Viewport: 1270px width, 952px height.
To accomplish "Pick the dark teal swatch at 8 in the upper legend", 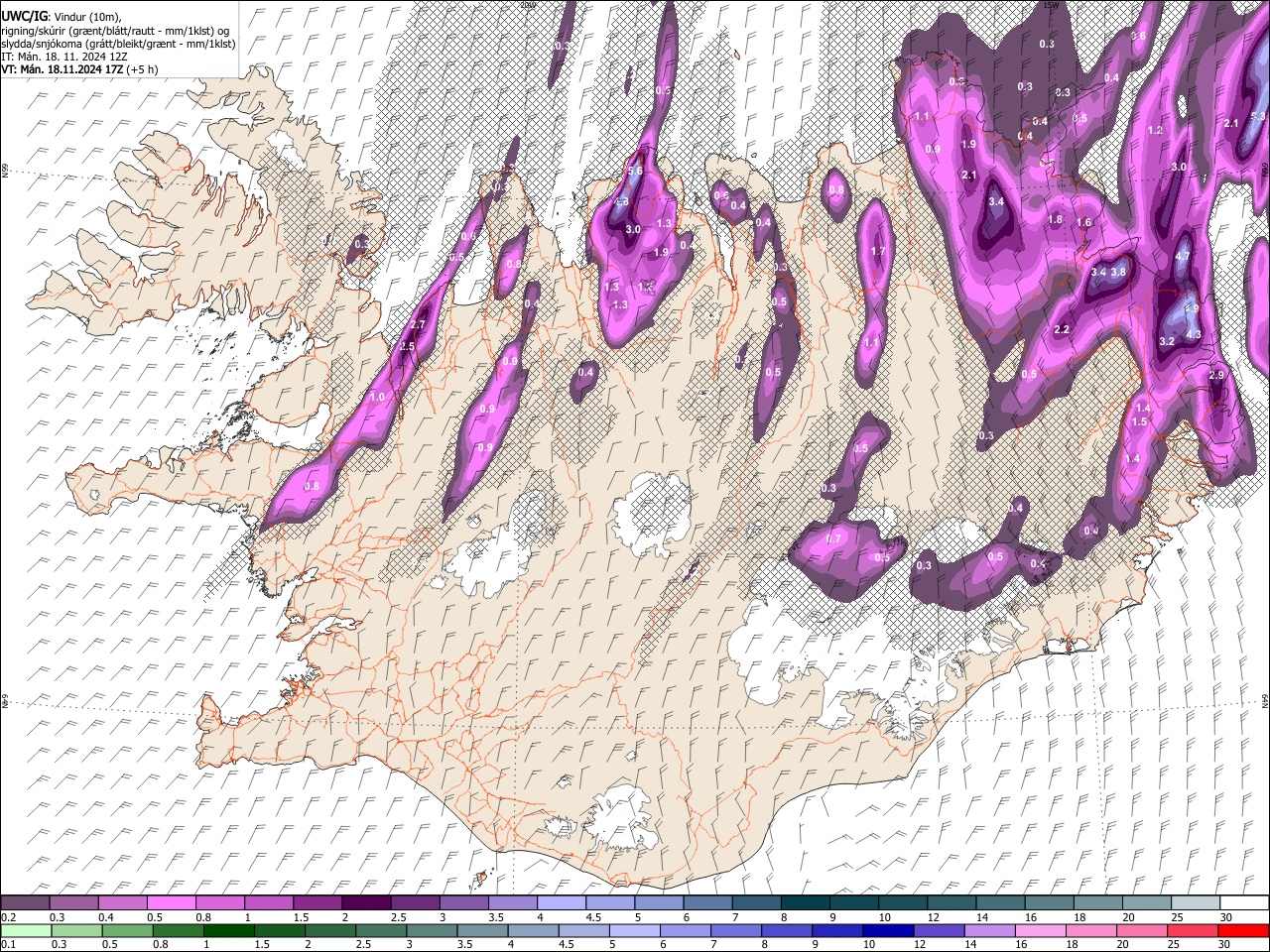I will pyautogui.click(x=806, y=902).
